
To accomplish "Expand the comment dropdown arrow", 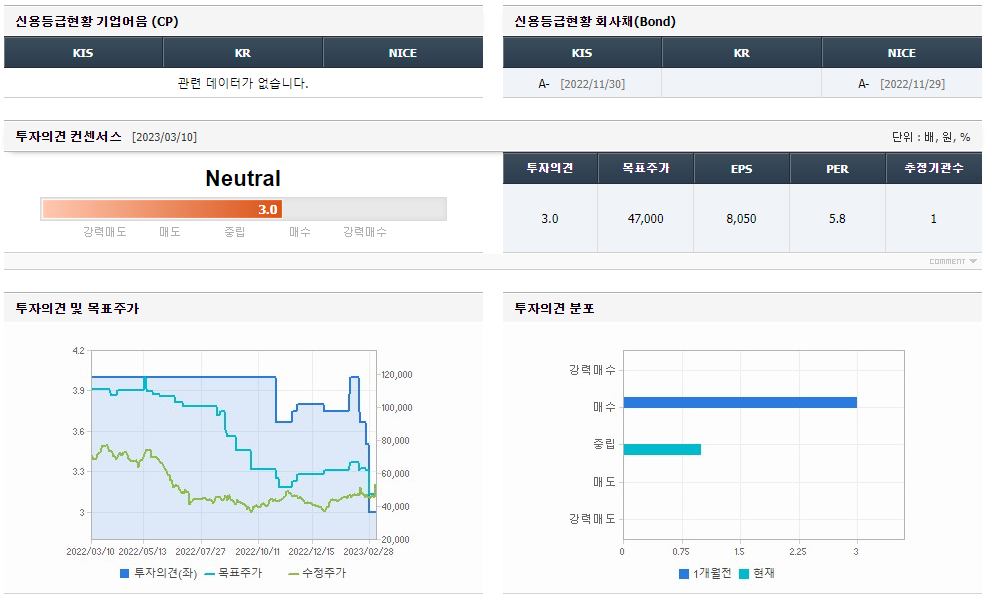I will pos(973,261).
